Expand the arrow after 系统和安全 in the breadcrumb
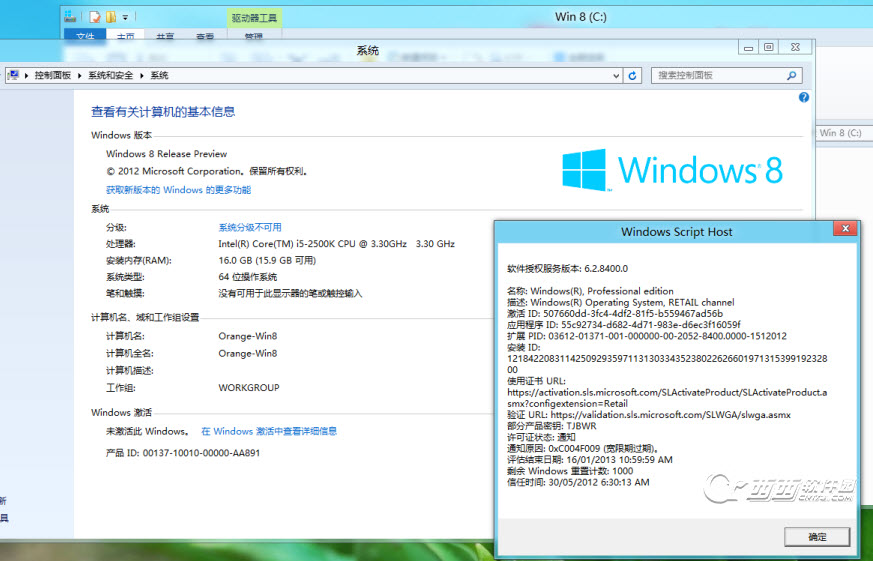 coord(141,75)
